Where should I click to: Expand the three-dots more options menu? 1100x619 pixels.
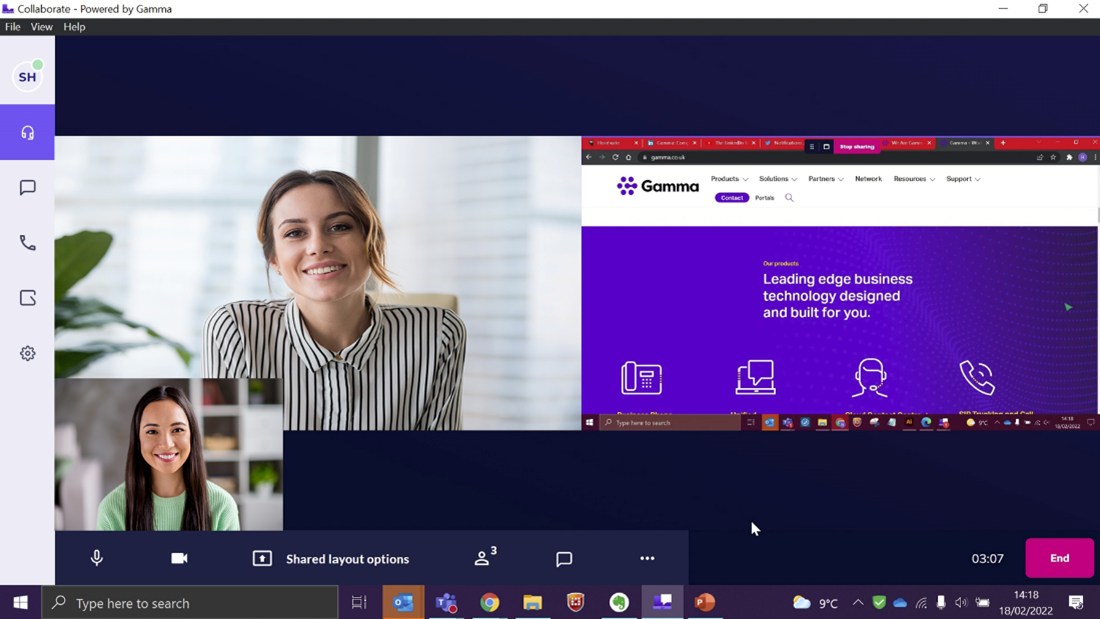pyautogui.click(x=647, y=558)
